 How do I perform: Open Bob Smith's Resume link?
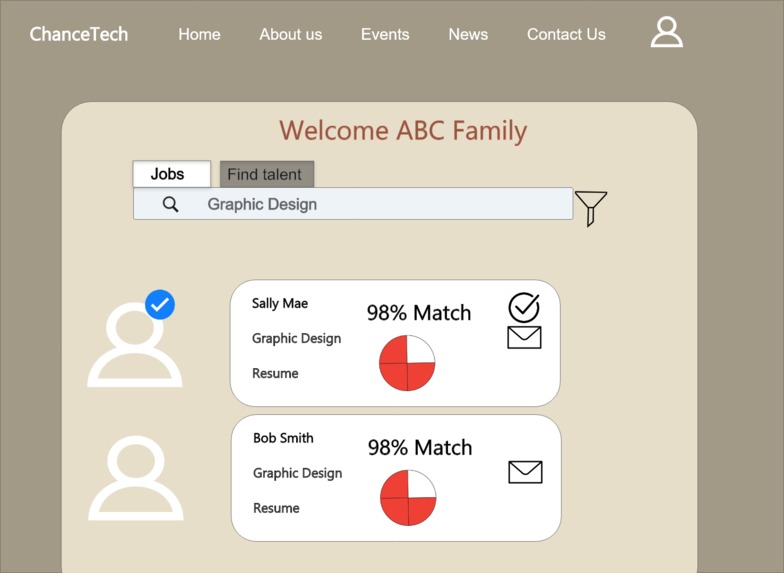click(x=276, y=508)
